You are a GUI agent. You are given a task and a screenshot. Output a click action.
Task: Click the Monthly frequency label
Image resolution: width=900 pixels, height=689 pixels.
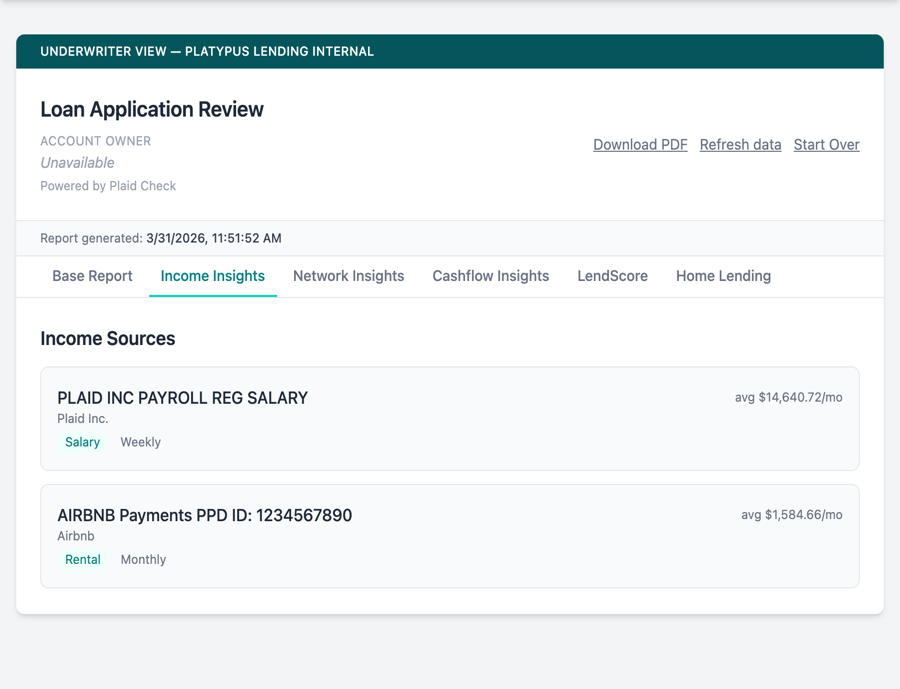click(143, 560)
